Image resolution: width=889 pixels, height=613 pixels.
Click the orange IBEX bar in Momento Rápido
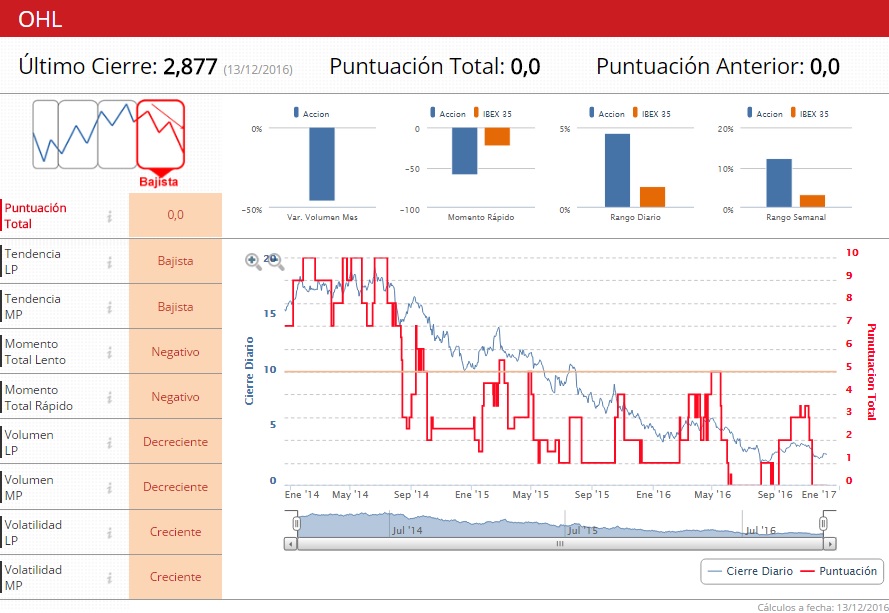pos(497,137)
